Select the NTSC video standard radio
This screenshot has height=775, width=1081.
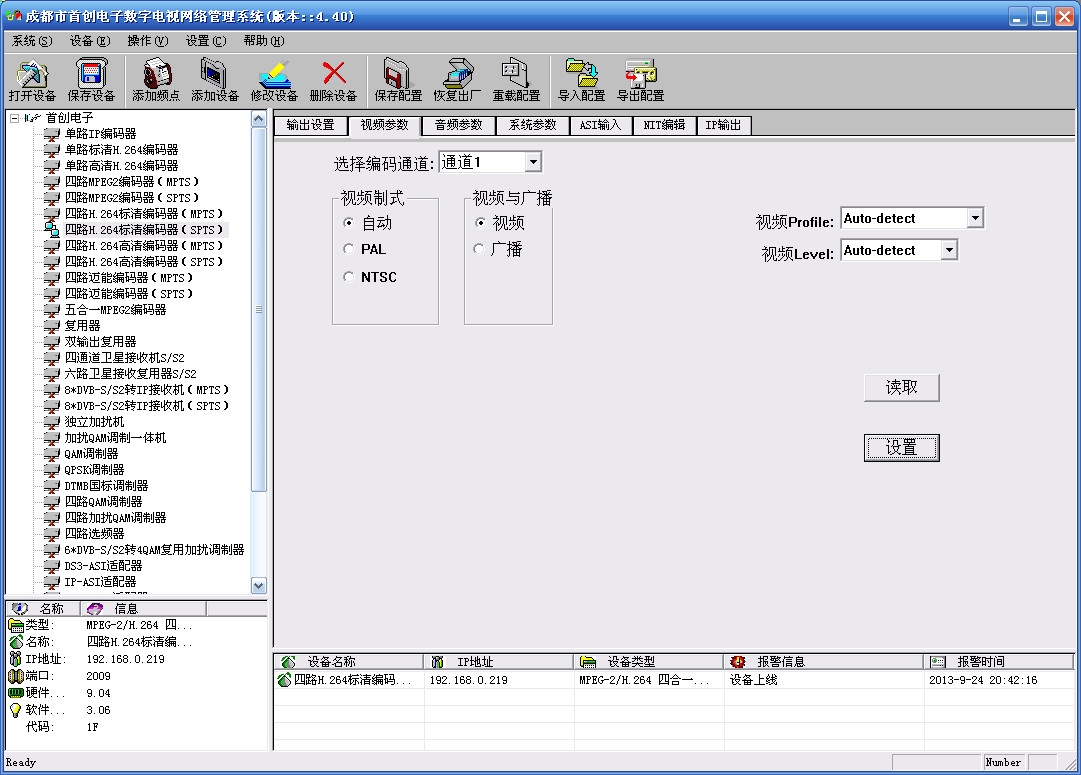point(348,276)
